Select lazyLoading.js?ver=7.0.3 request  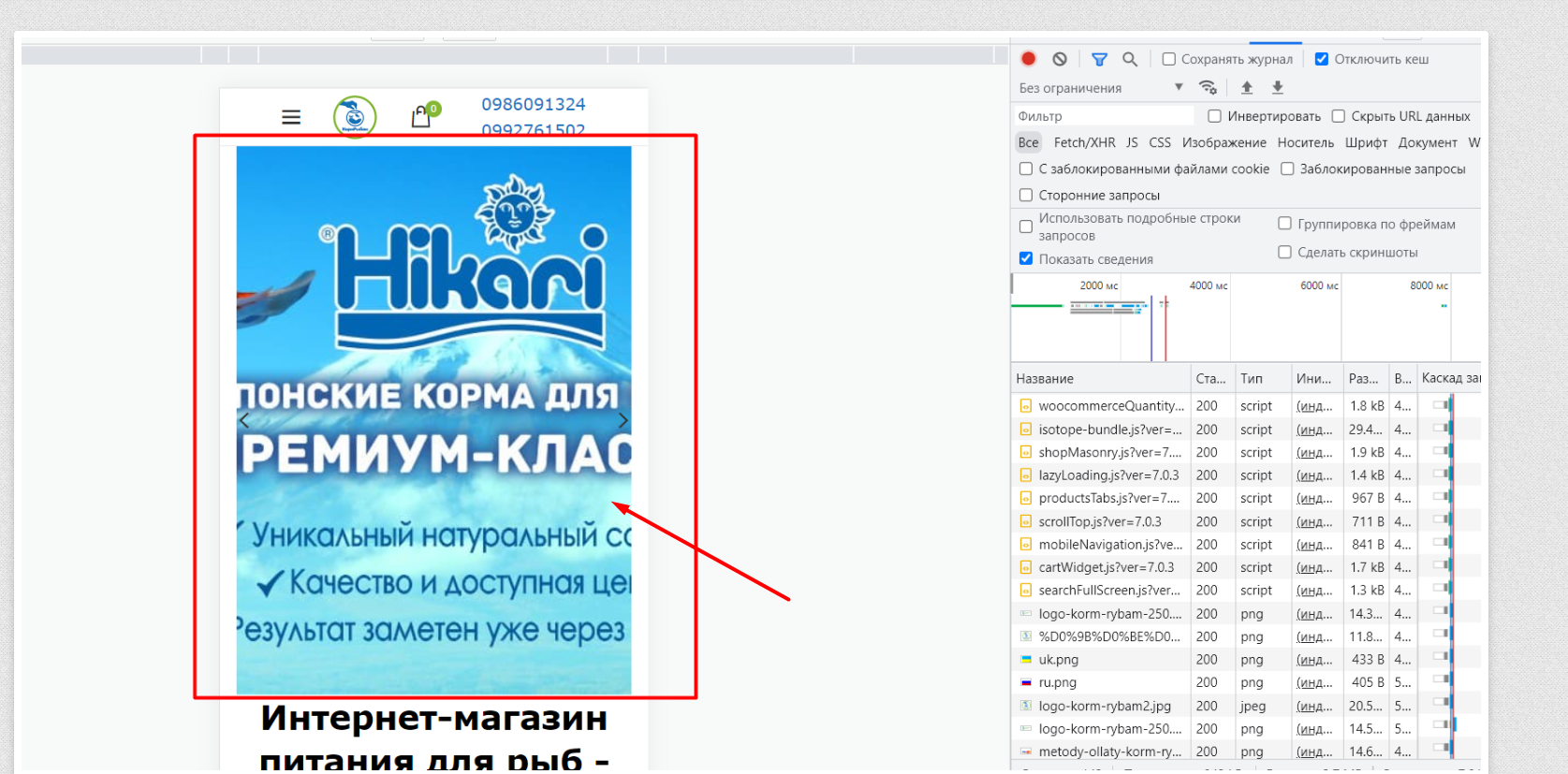tap(1245, 475)
